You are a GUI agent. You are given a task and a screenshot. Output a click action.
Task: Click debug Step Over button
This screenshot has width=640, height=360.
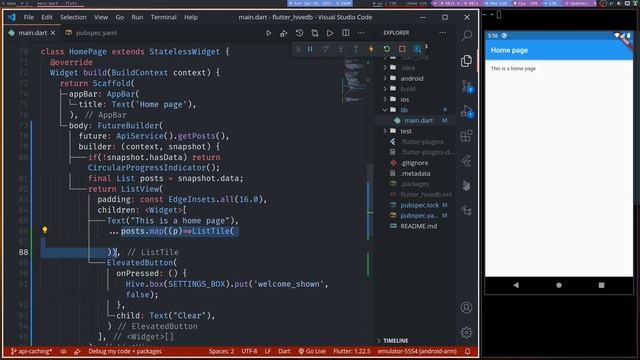coord(325,49)
